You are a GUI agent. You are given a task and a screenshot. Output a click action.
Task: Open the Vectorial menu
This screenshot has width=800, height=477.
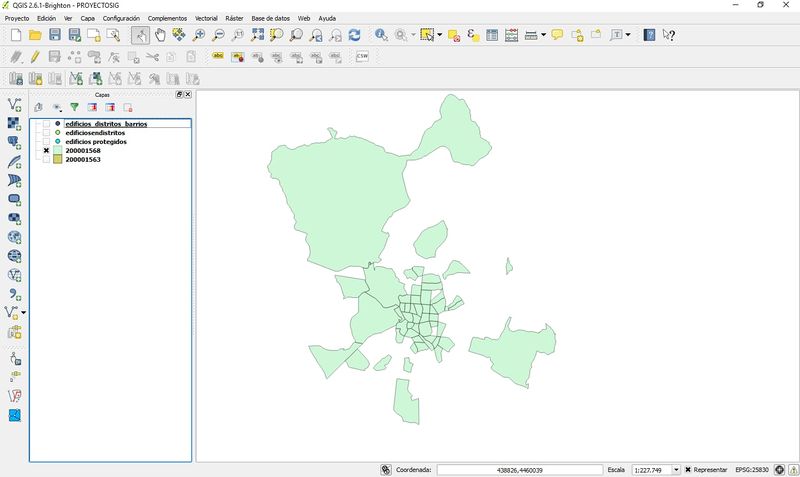tap(206, 19)
